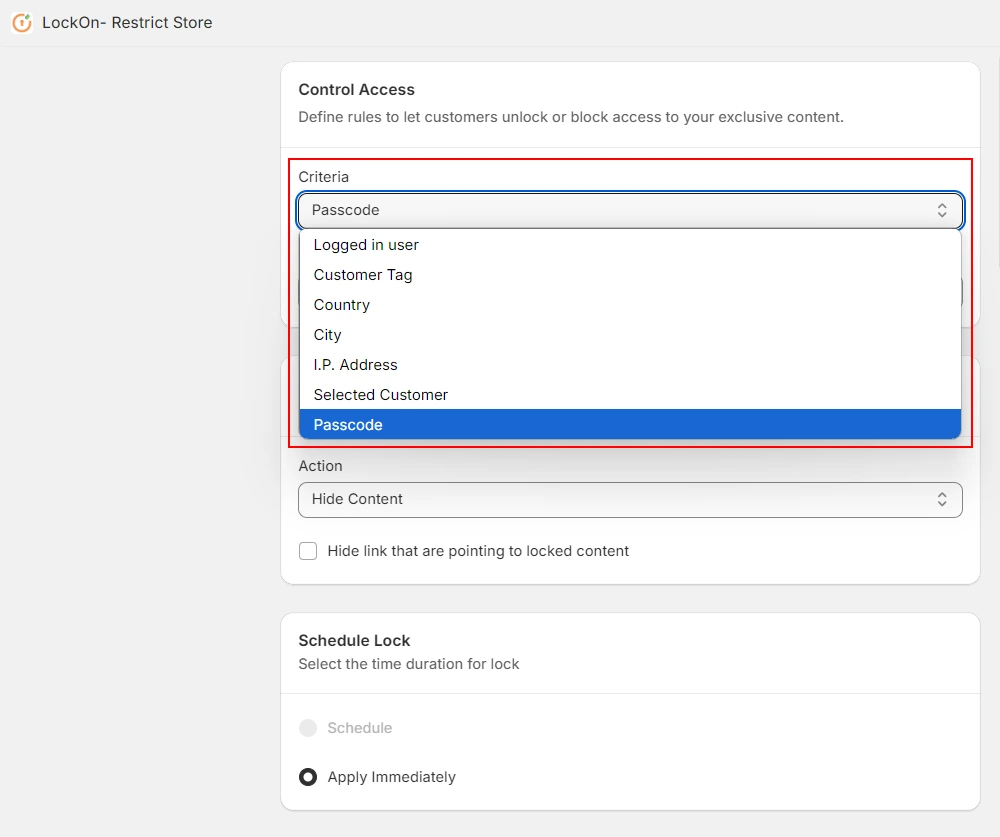Choose the Apply Immediately radio option
Image resolution: width=1000 pixels, height=837 pixels.
click(x=308, y=777)
